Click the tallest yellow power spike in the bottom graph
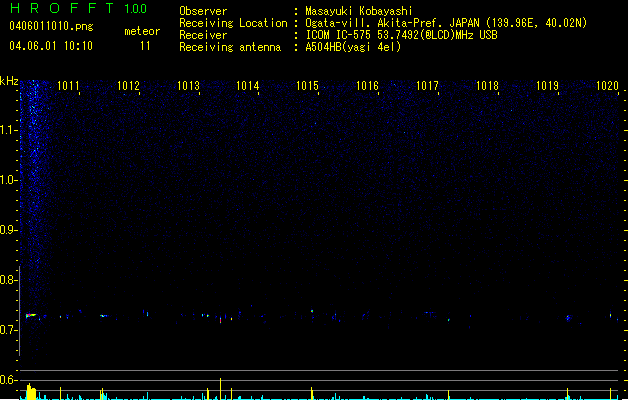The height and width of the screenshot is (400, 629). [x=220, y=388]
